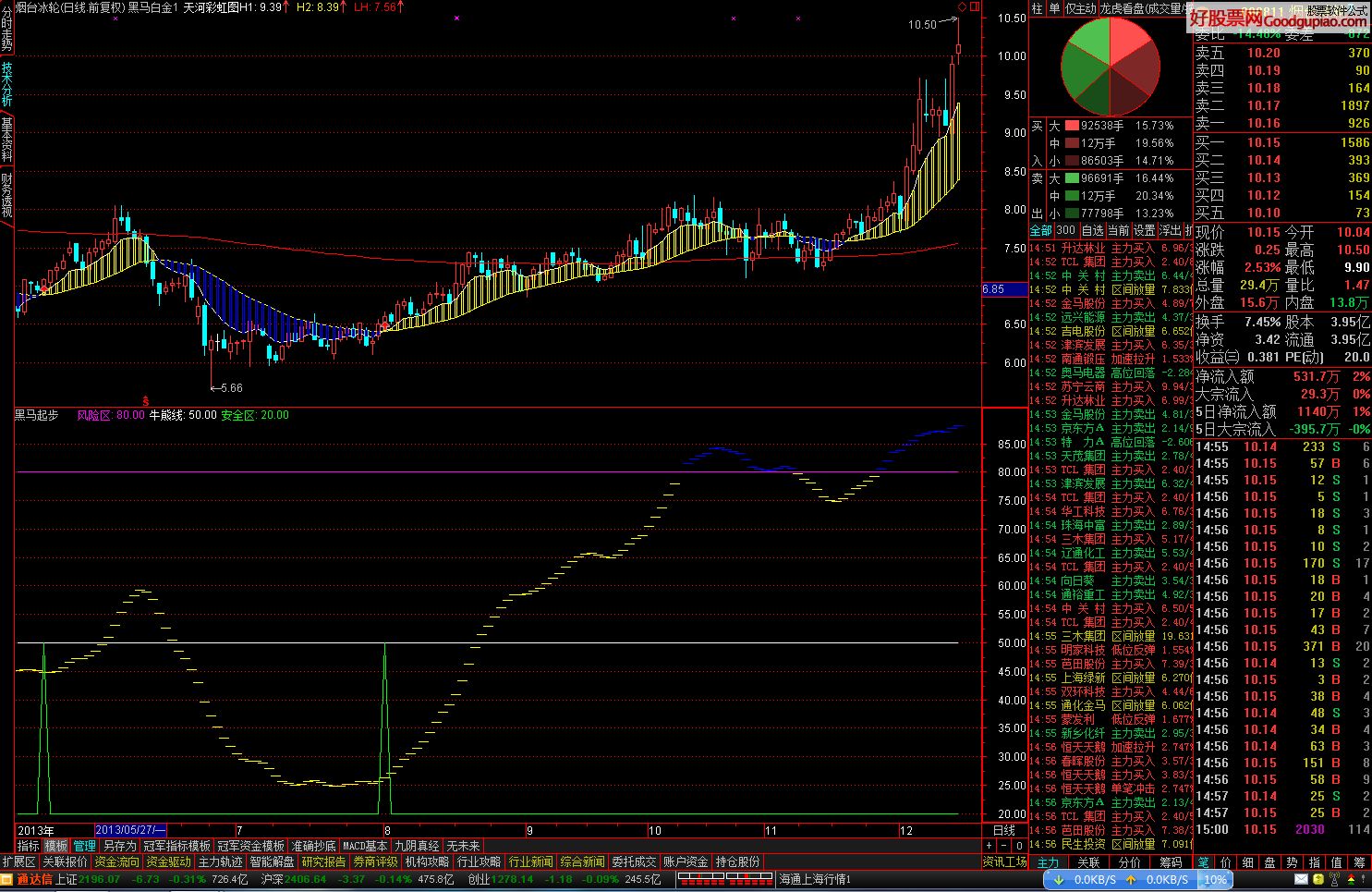
Task: Open the 委托成交 tab
Action: point(634,861)
